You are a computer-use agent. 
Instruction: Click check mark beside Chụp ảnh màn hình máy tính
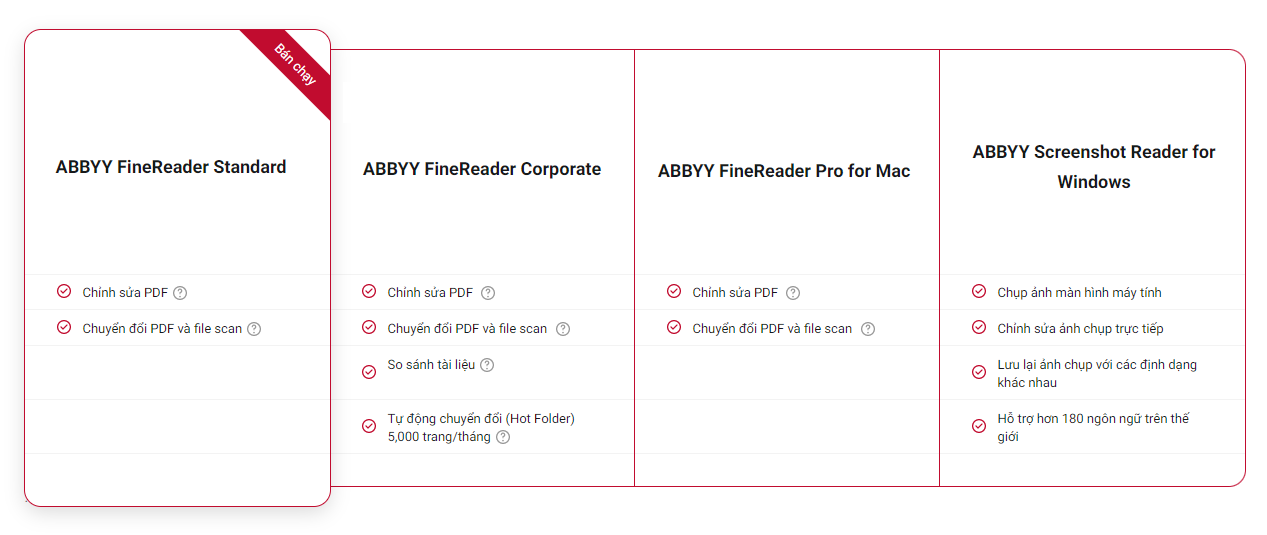(979, 292)
